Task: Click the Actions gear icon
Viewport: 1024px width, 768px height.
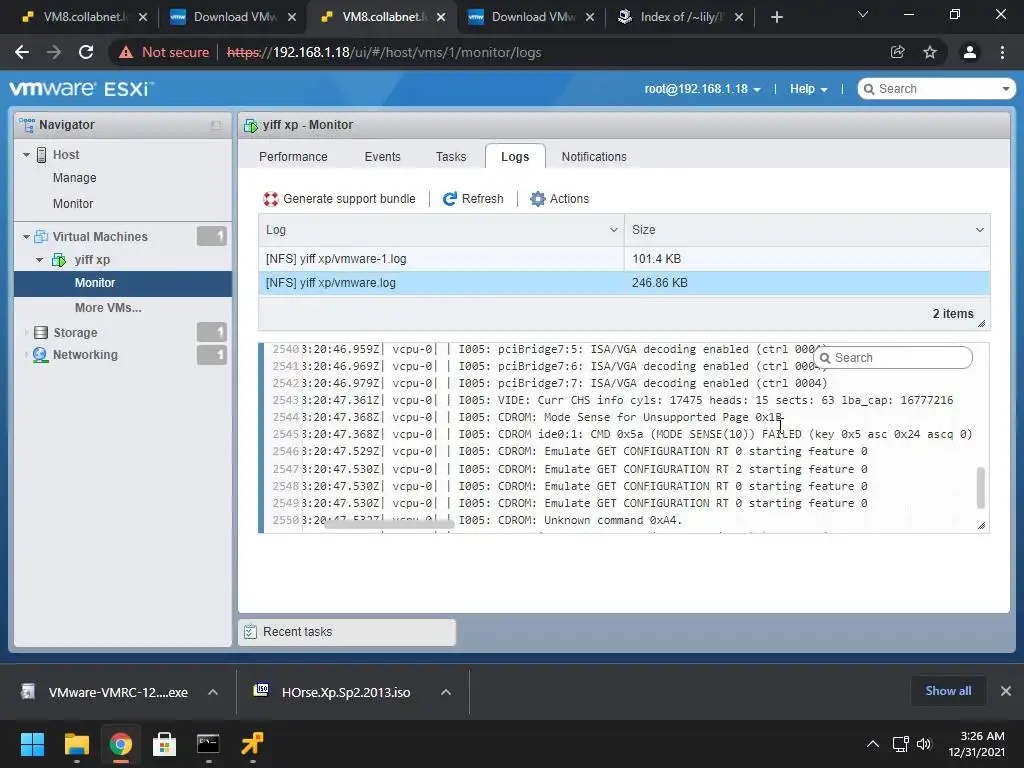Action: click(x=537, y=199)
